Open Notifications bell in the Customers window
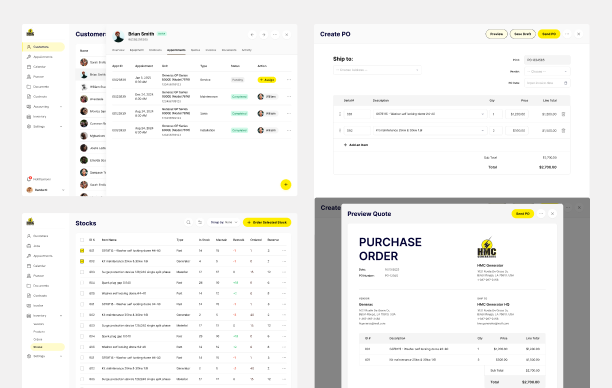The width and height of the screenshot is (612, 388). tap(29, 179)
